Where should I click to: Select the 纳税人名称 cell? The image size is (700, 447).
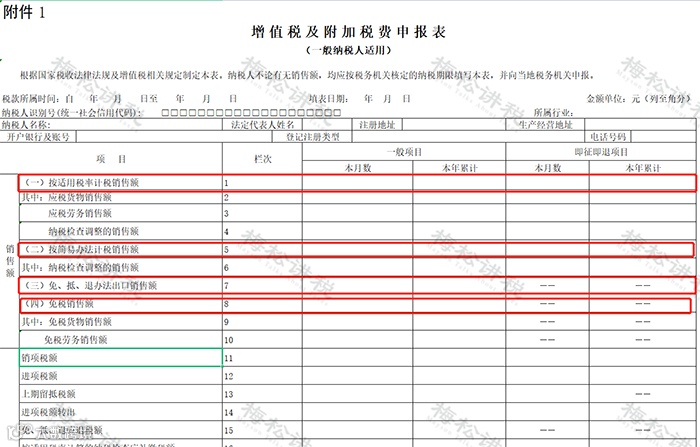tap(111, 125)
